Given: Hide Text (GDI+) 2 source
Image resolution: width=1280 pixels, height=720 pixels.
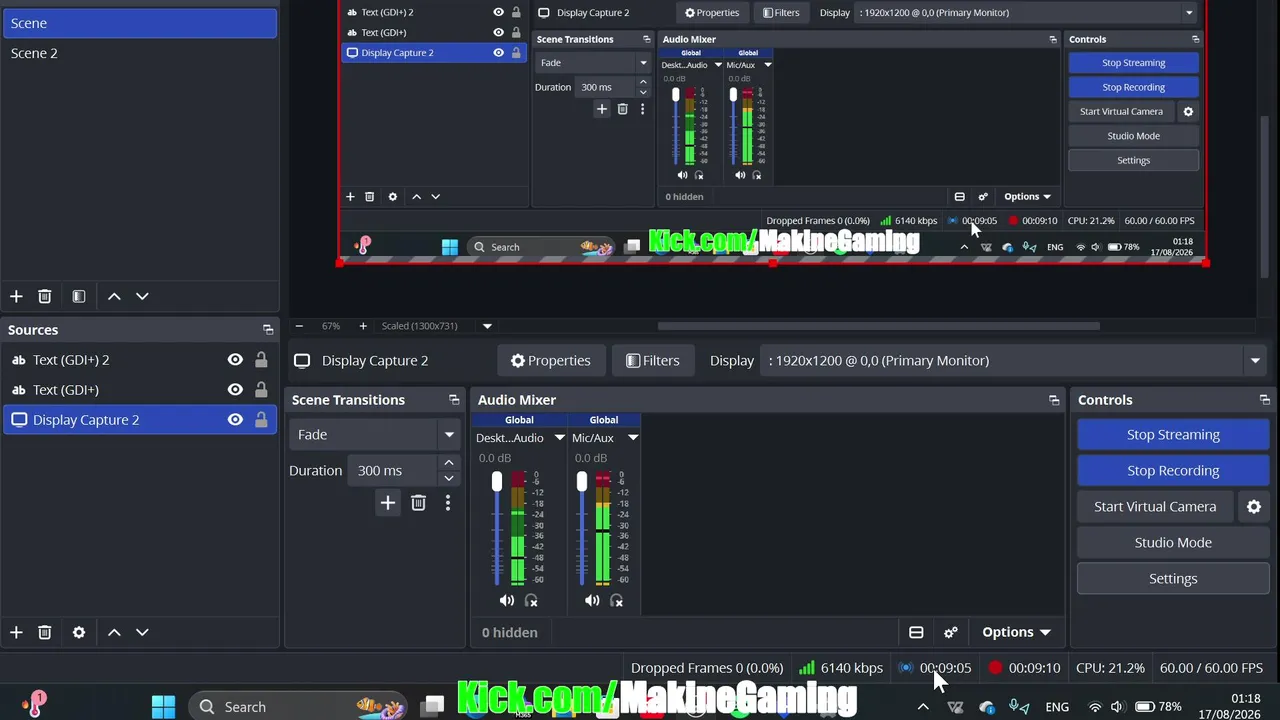Looking at the screenshot, I should 235,360.
